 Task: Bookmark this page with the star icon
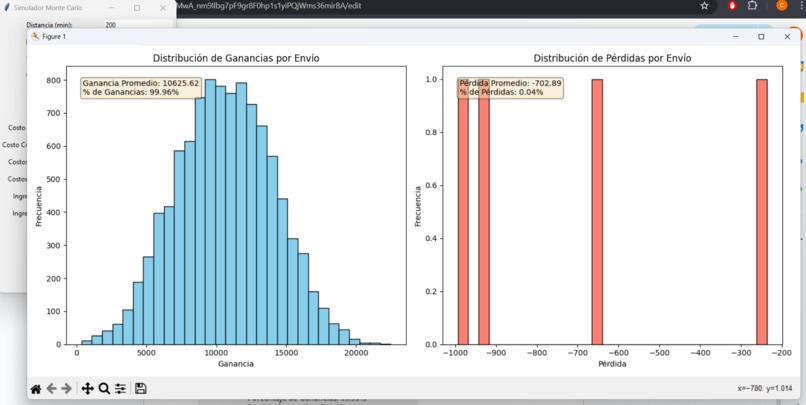coord(704,6)
